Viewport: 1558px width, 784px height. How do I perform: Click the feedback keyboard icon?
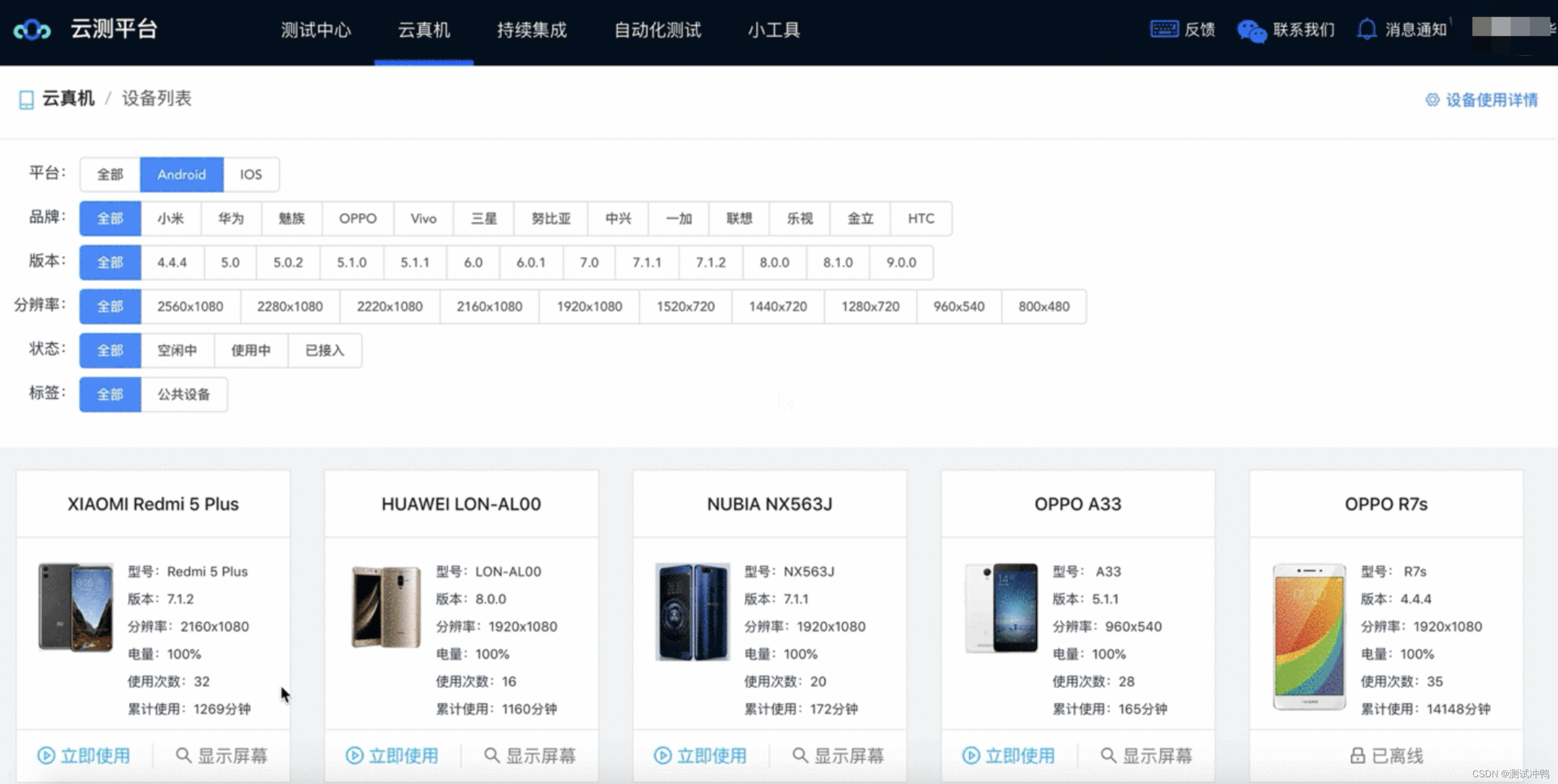click(1164, 29)
